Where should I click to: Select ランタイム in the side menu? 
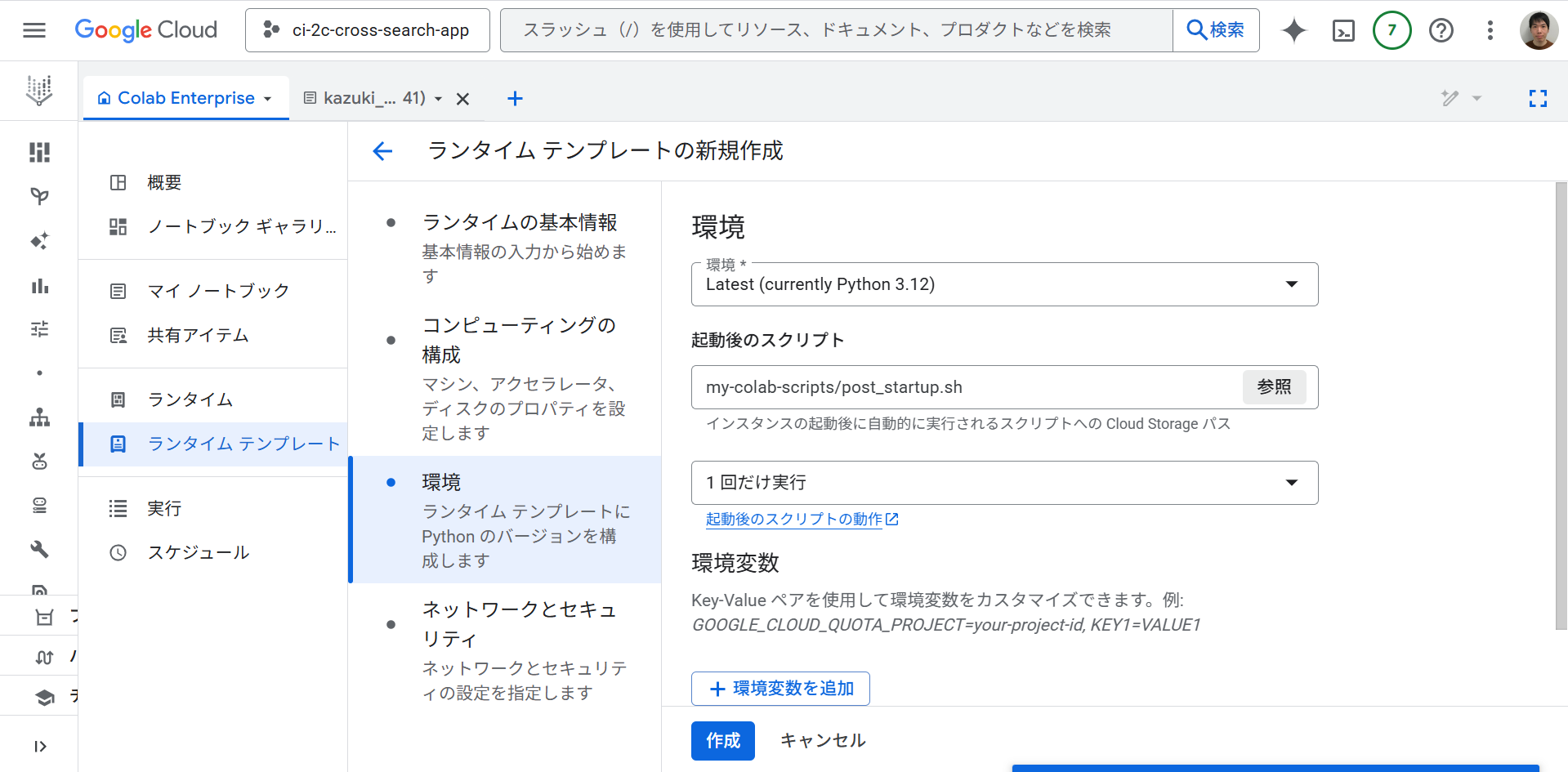tap(190, 399)
